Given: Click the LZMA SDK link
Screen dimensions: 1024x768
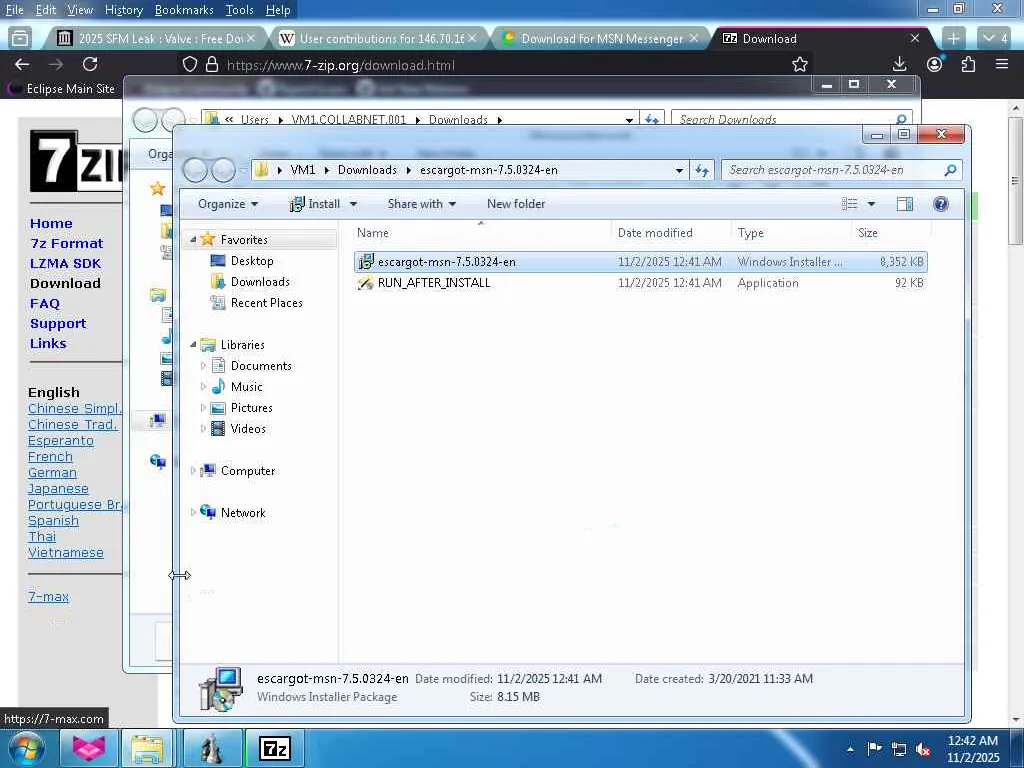Looking at the screenshot, I should point(65,264).
